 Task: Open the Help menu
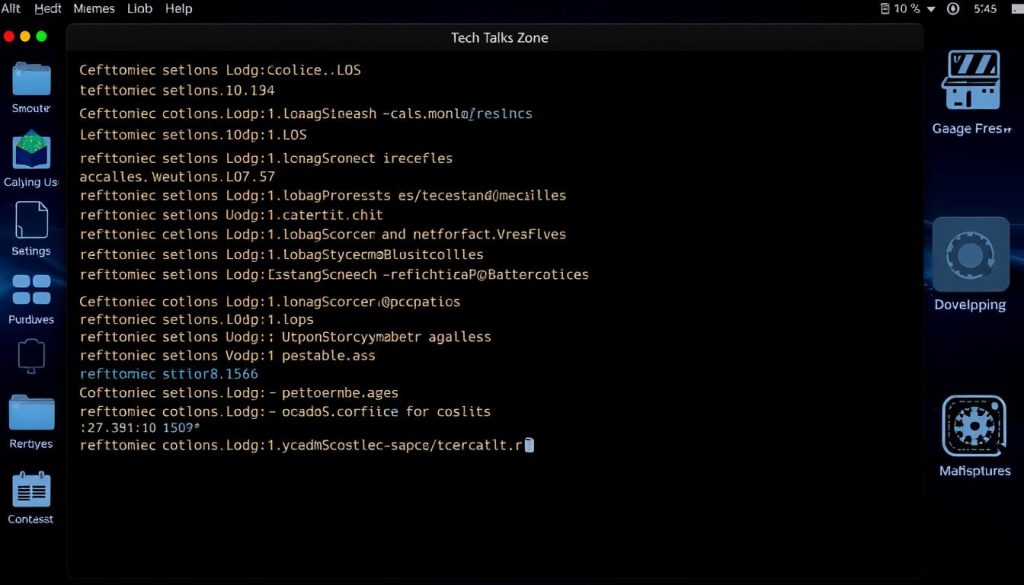tap(179, 8)
